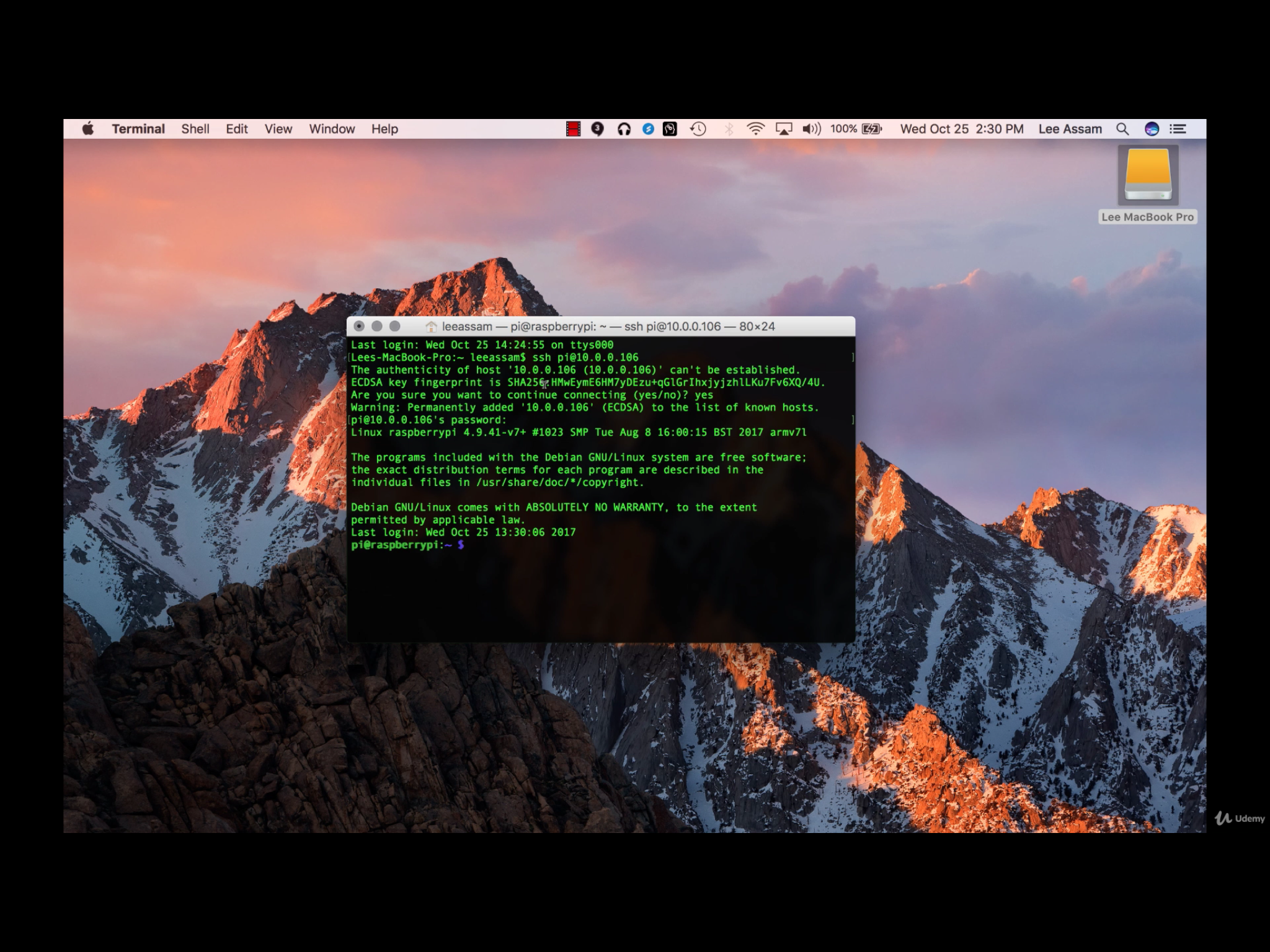Click the Lee MacBook Pro drive label
This screenshot has height=952, width=1270.
coord(1147,217)
